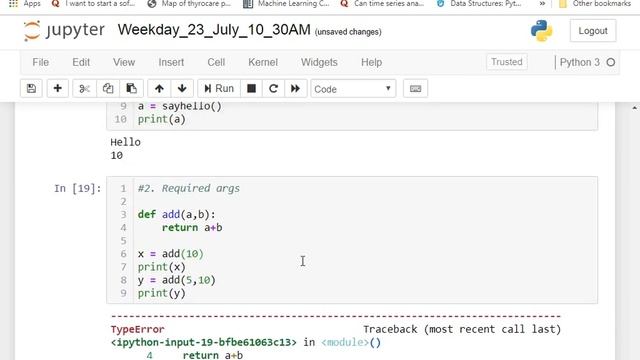Select the In [19]: cell prompt

tap(78, 188)
